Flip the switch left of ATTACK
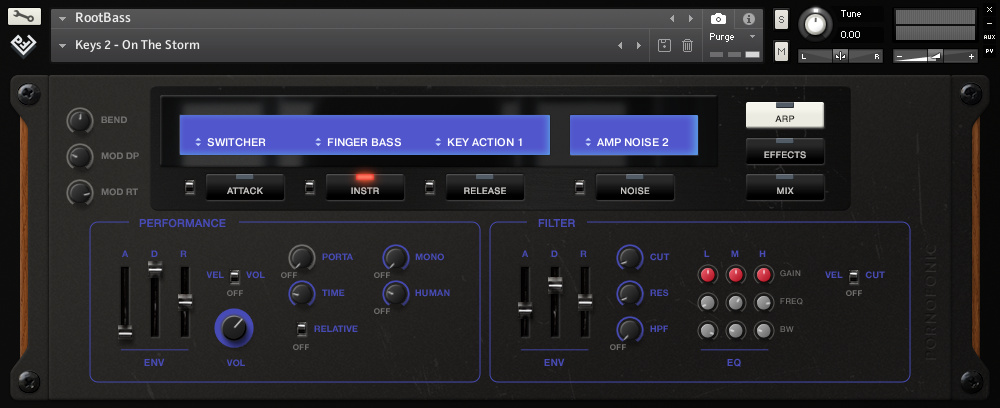 (x=189, y=187)
